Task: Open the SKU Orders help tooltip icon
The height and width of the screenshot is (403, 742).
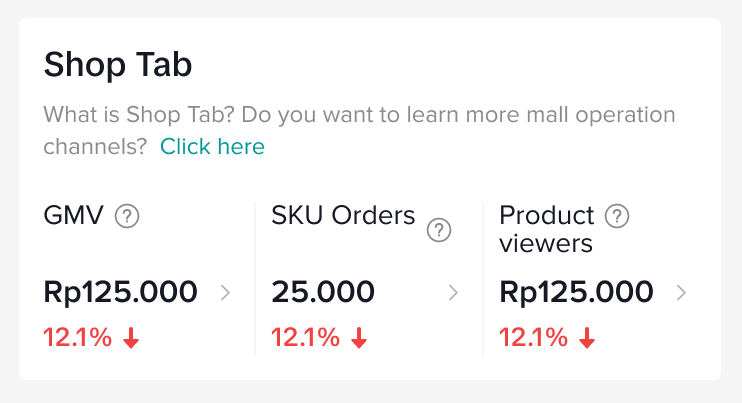Action: point(439,231)
